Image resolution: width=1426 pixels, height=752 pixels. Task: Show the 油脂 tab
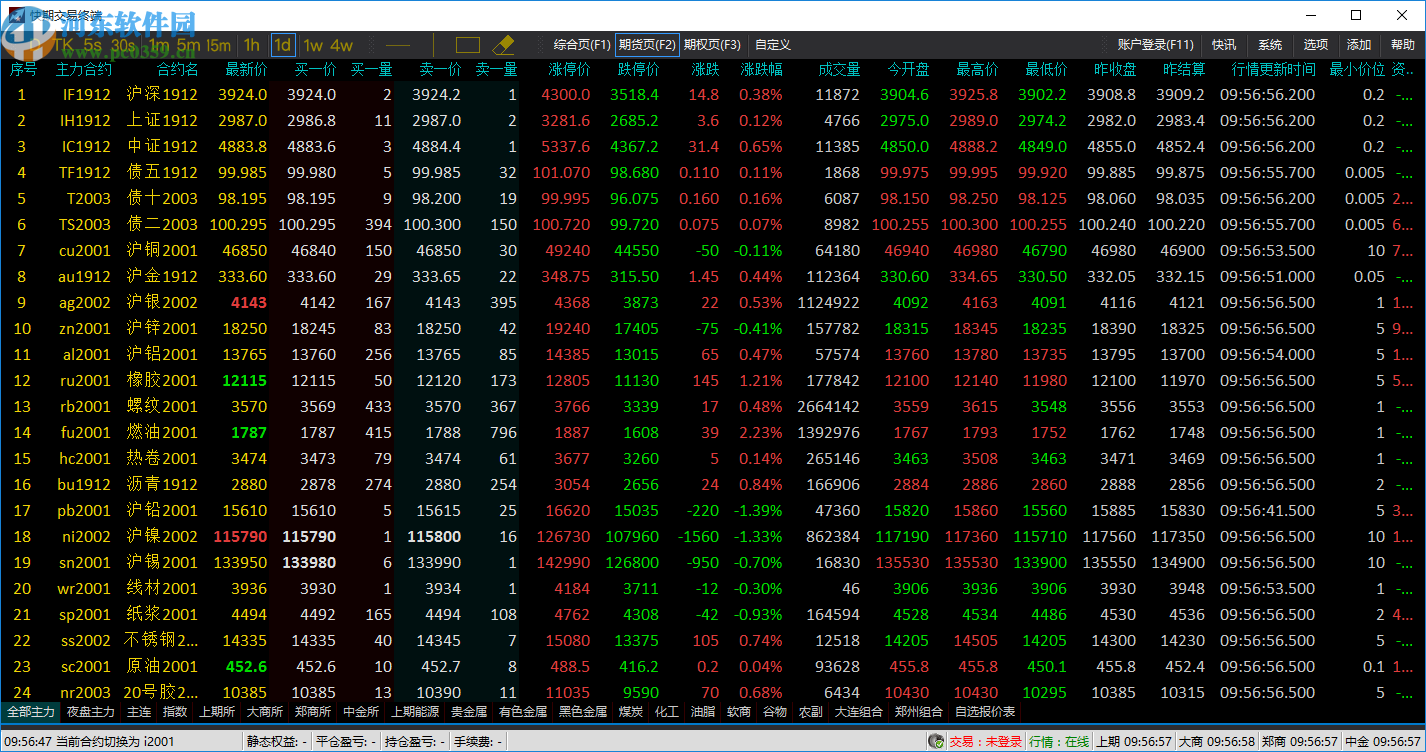click(703, 712)
